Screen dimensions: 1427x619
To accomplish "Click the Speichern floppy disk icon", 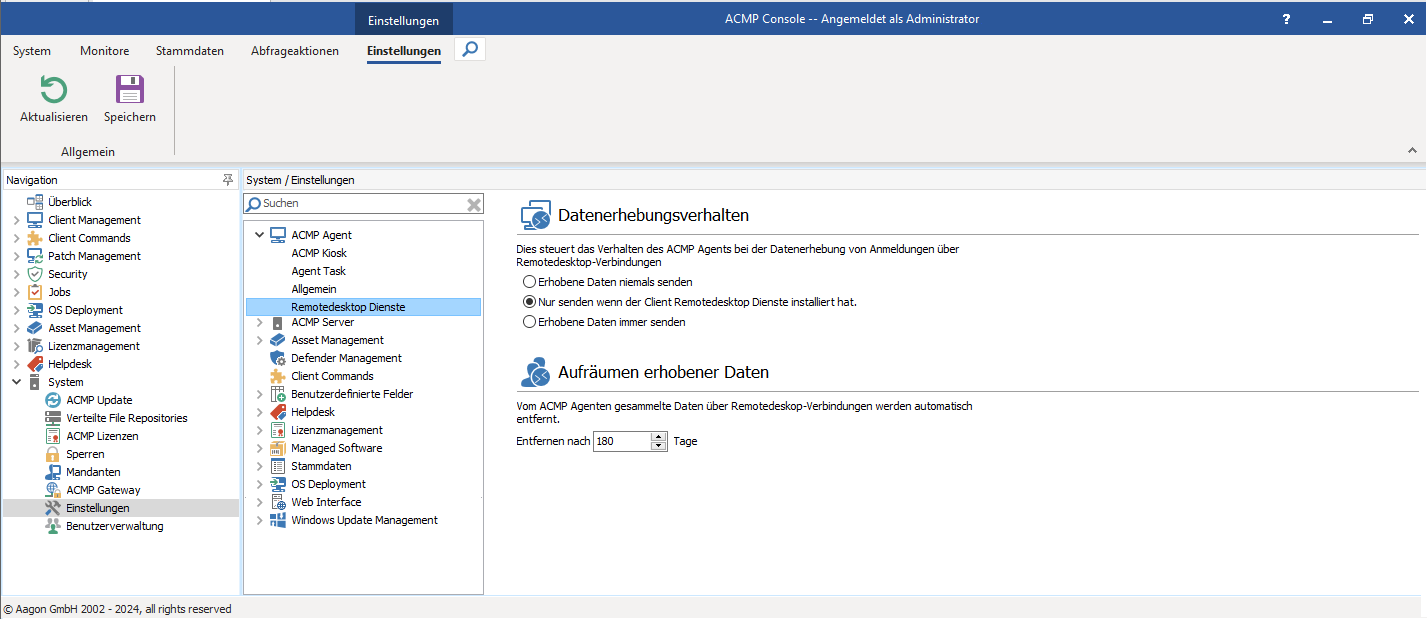I will click(130, 91).
